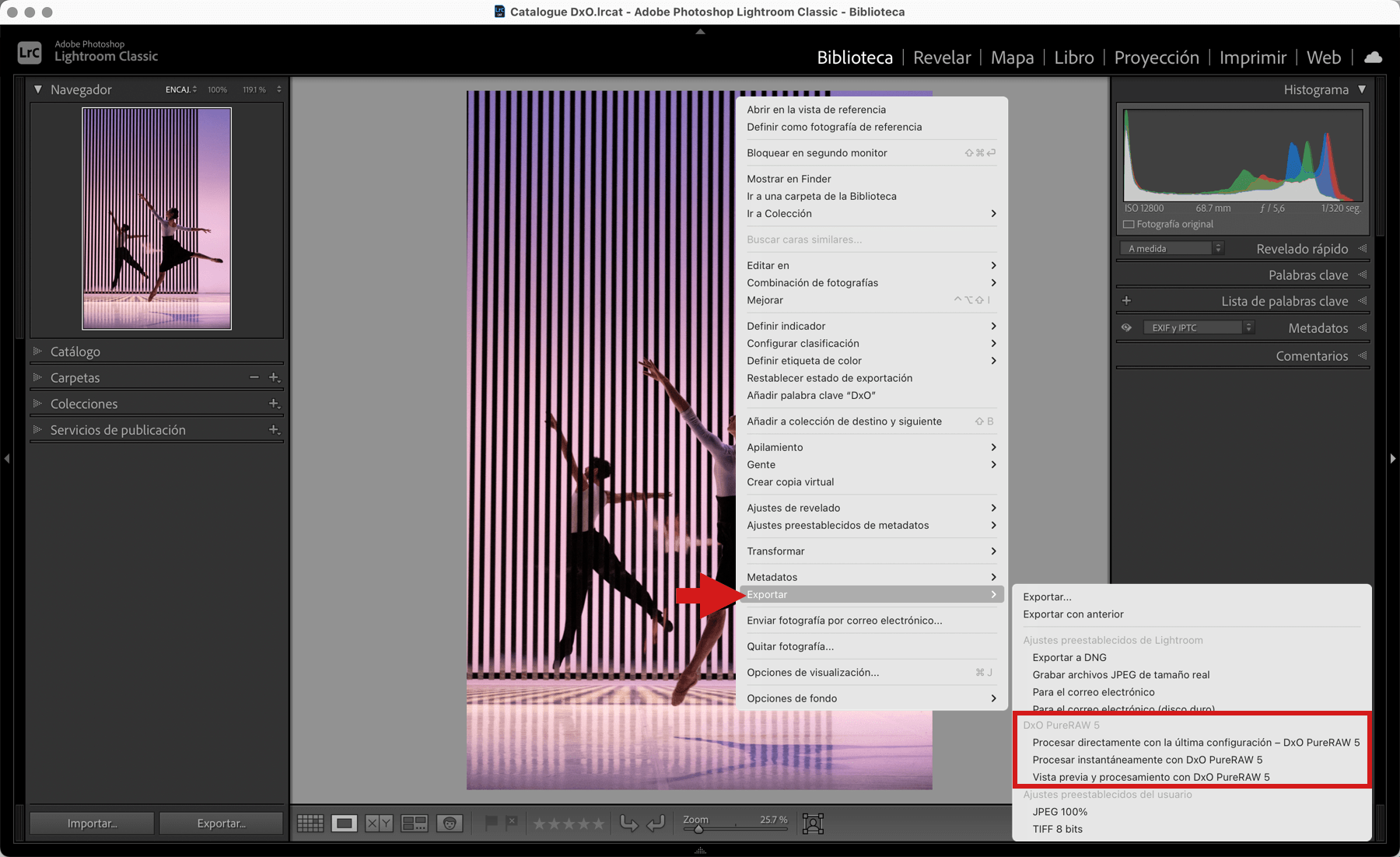Click the Importar... button
1400x857 pixels.
pyautogui.click(x=92, y=823)
